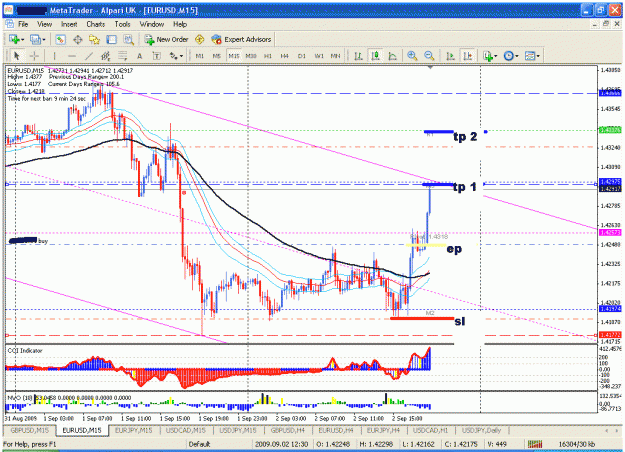Select the Crosshair tool
Viewport: 625px width, 452px height.
coord(34,56)
